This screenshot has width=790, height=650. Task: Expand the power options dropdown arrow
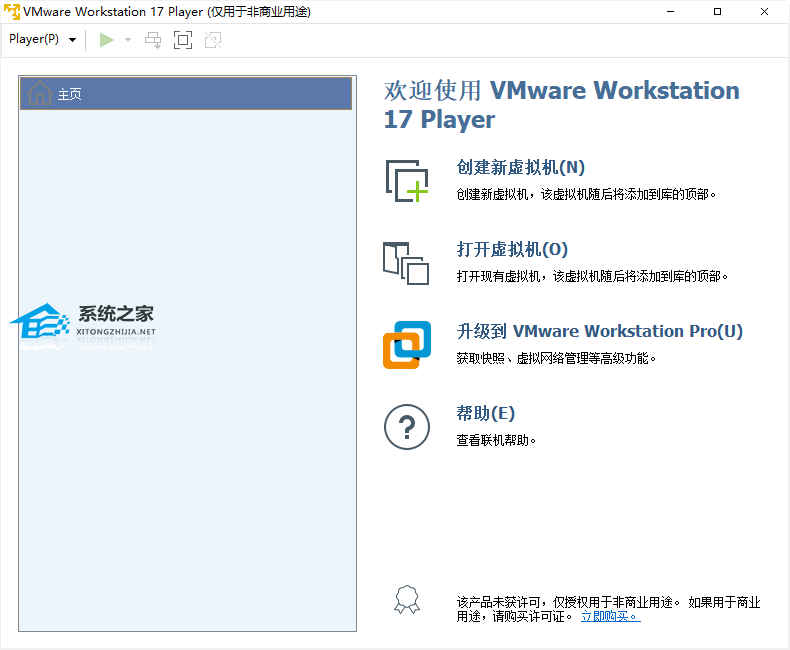pos(128,40)
